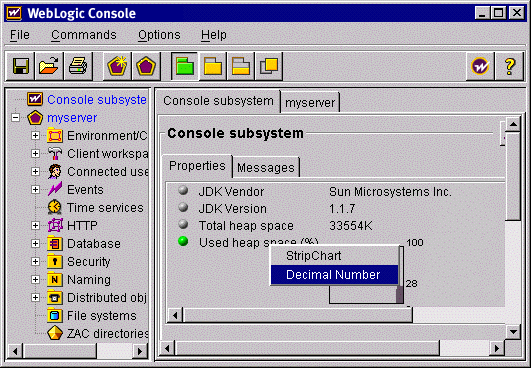Expand the Events tree node
531x368 pixels.
(x=35, y=189)
